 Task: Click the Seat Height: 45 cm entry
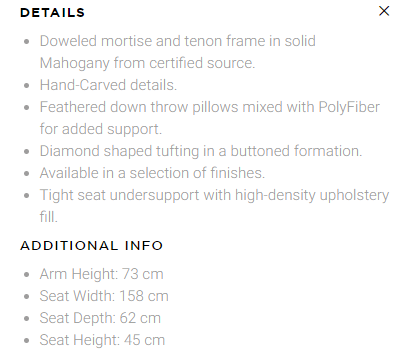(102, 340)
